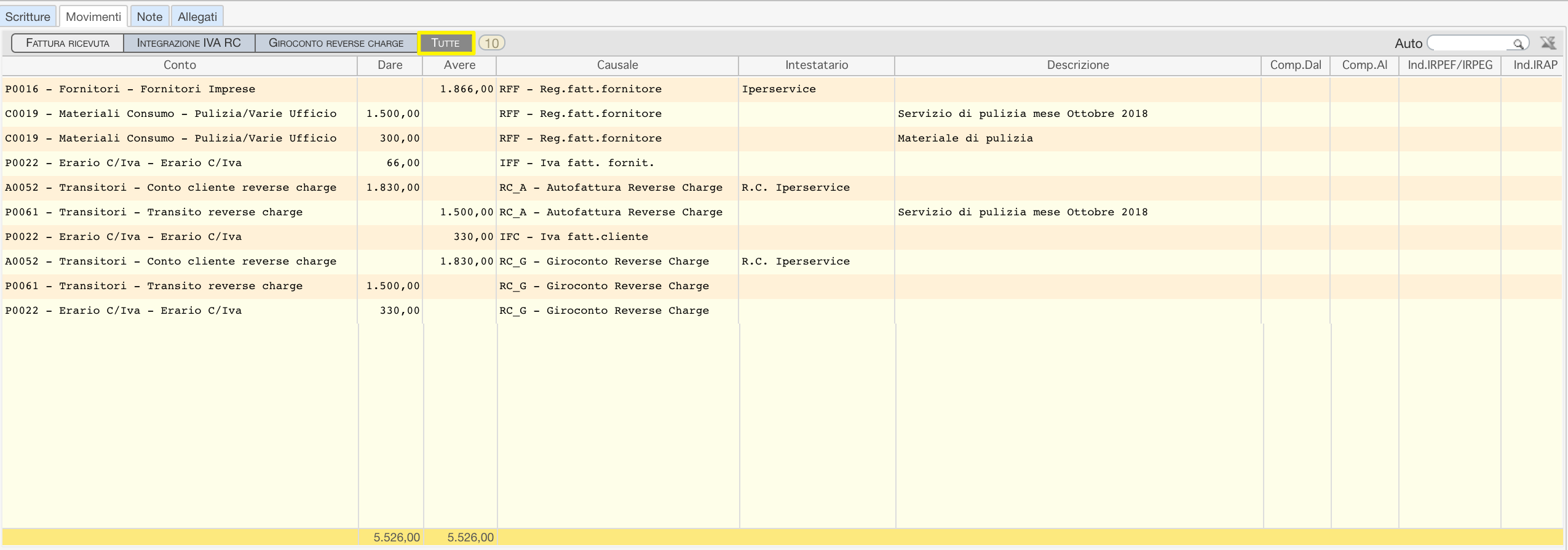Image resolution: width=1568 pixels, height=550 pixels.
Task: Click the Dare value 330,00 in the last row
Action: (400, 311)
